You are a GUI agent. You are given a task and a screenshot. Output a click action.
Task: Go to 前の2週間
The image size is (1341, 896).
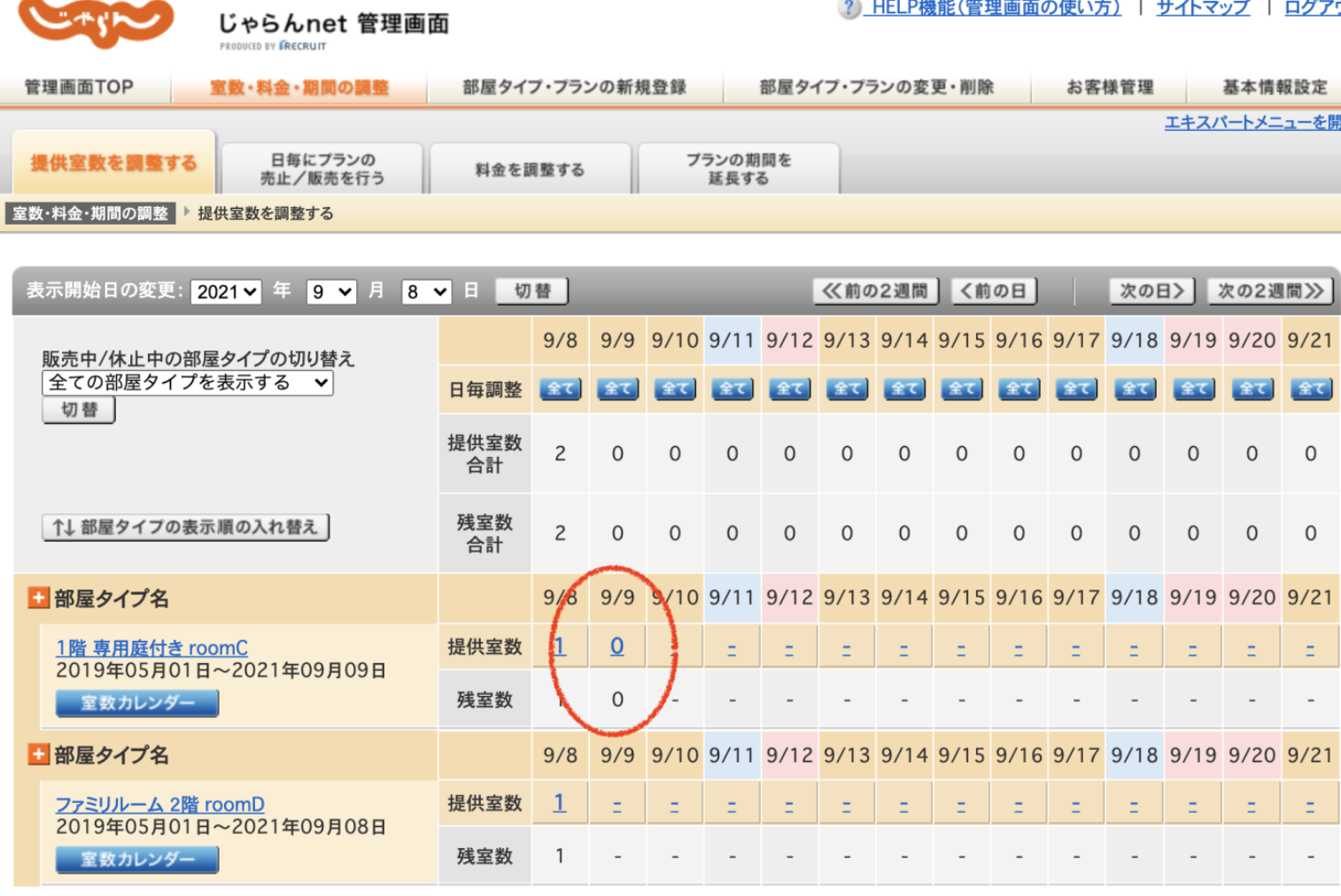875,290
